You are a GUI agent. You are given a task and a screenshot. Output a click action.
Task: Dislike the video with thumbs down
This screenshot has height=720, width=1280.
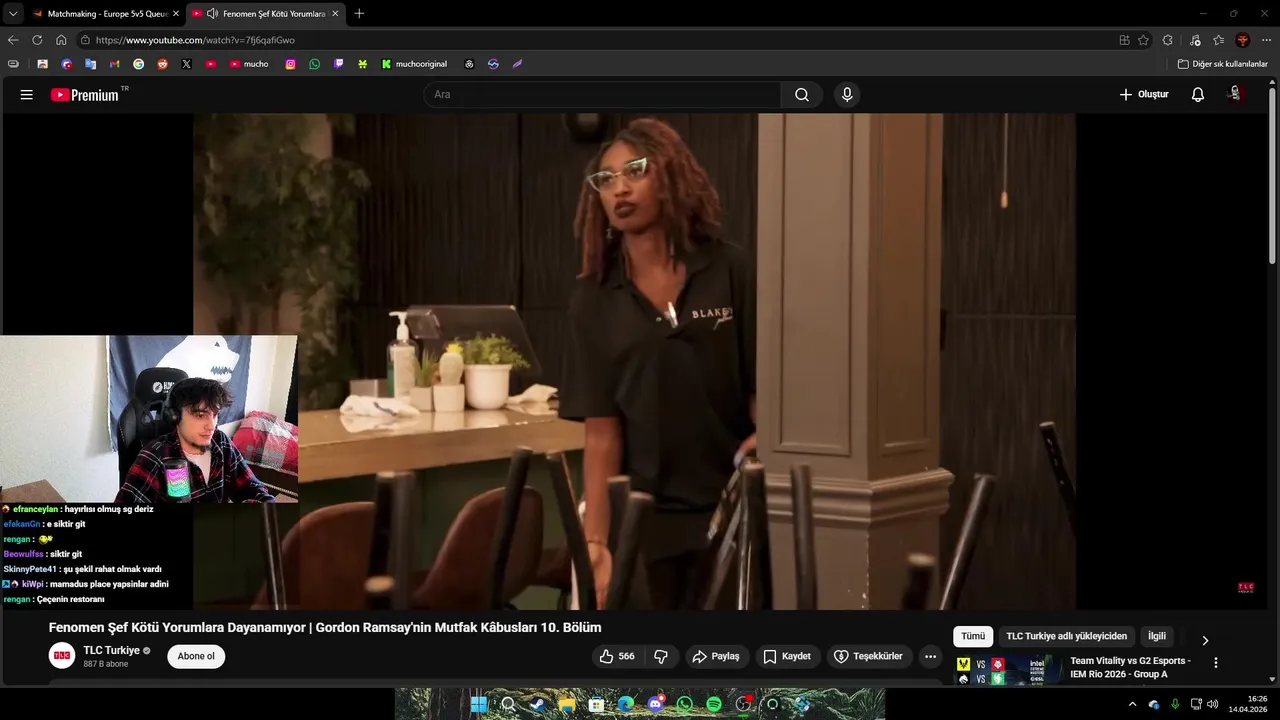pos(661,657)
